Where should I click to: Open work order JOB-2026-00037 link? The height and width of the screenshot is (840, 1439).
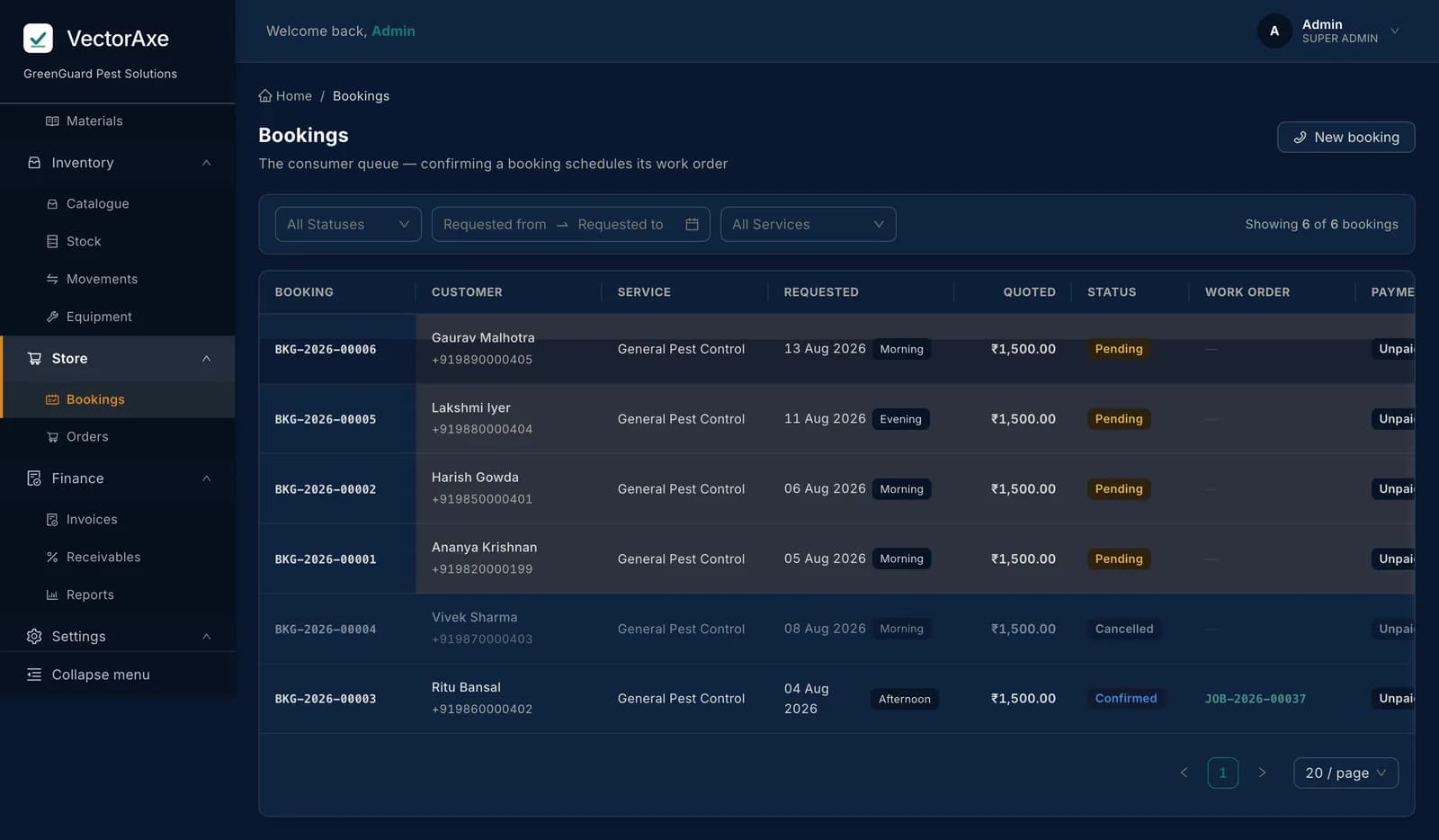click(x=1255, y=699)
